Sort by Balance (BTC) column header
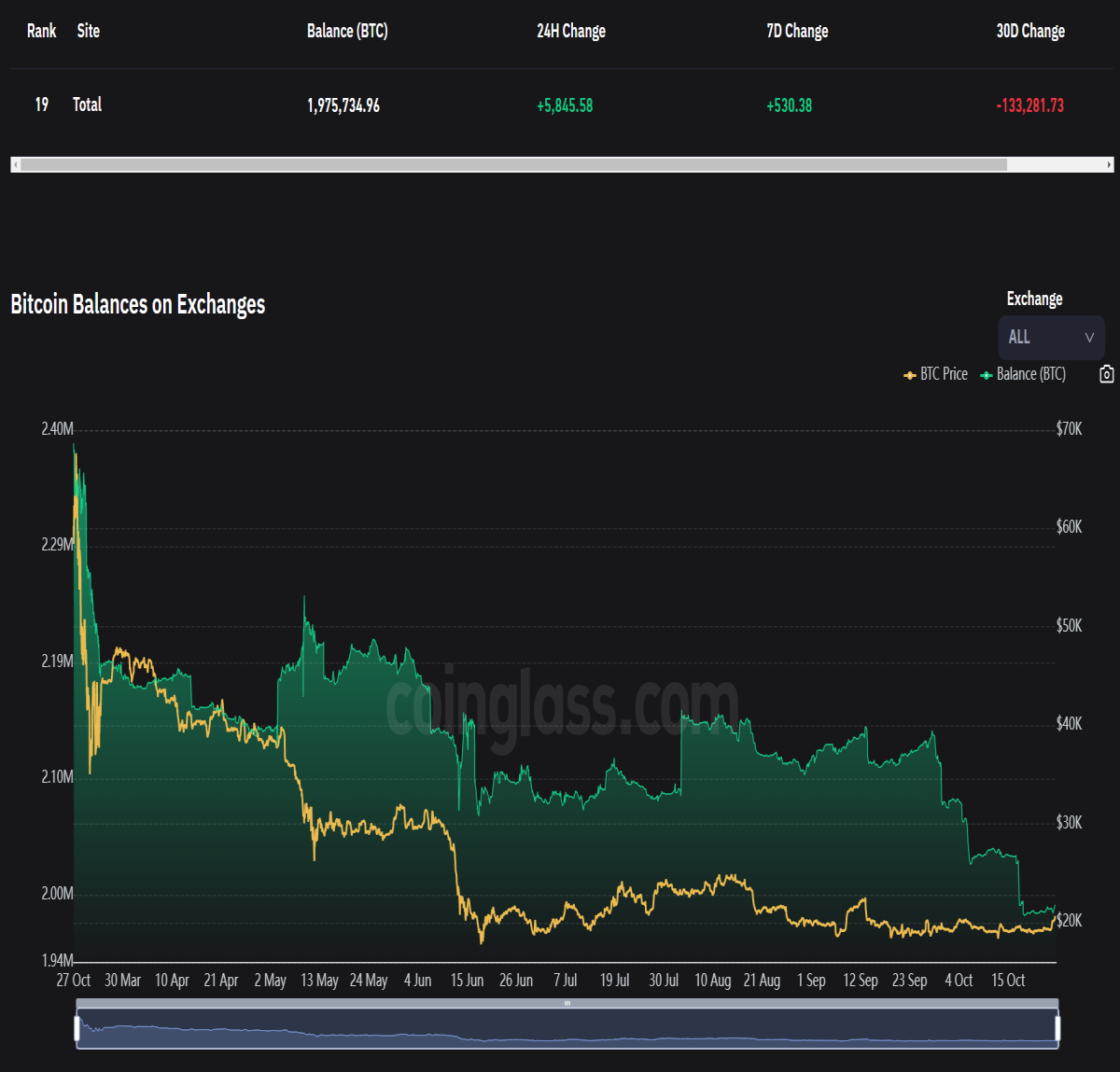Screen dimensions: 1120x1072 [x=347, y=31]
